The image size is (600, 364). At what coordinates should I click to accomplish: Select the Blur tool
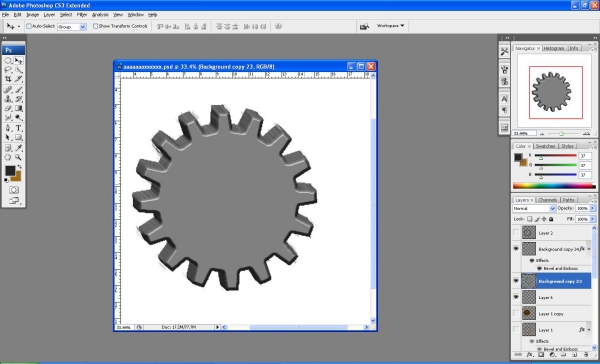point(8,118)
